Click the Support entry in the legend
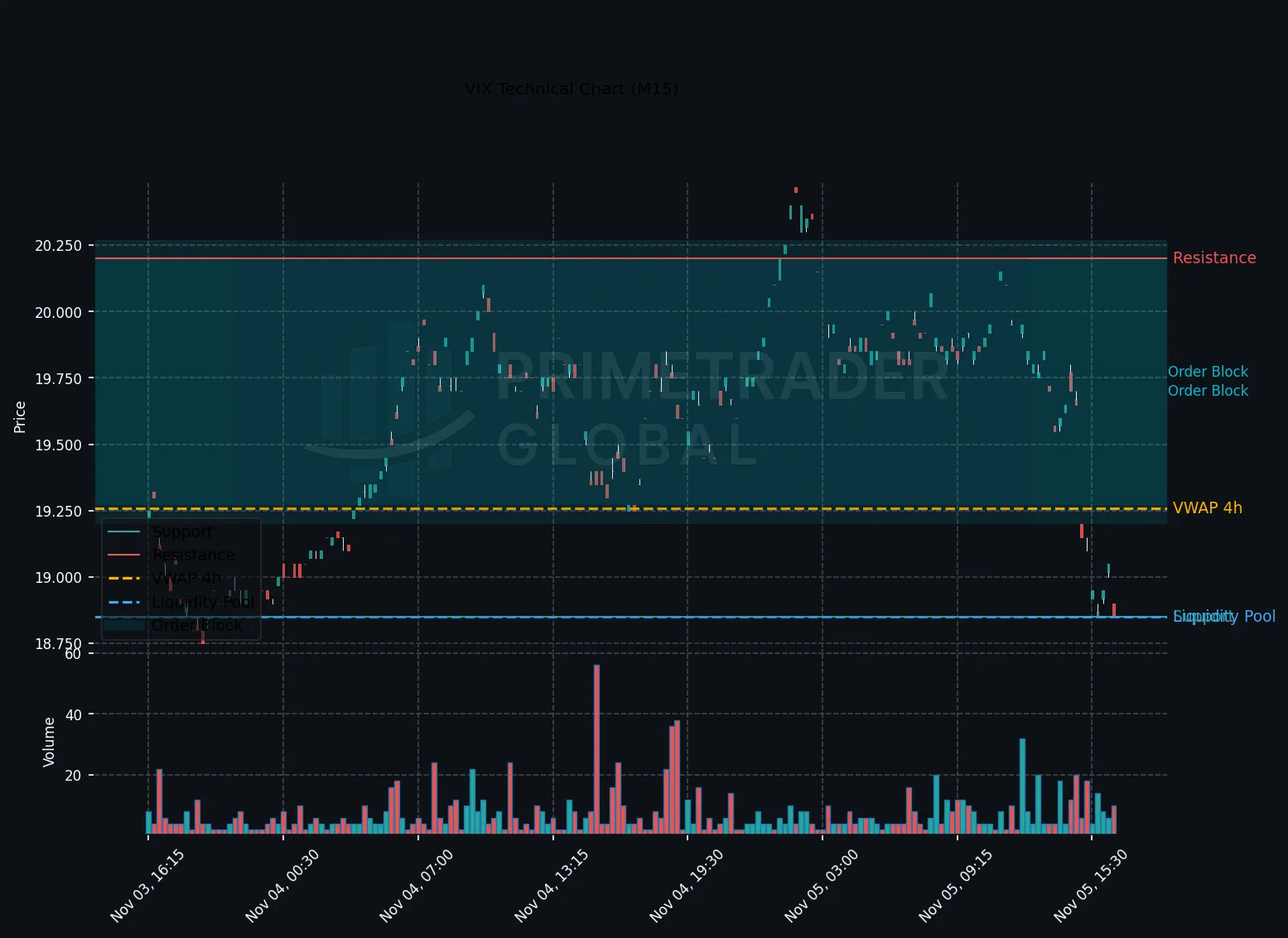The width and height of the screenshot is (1288, 938). click(182, 532)
